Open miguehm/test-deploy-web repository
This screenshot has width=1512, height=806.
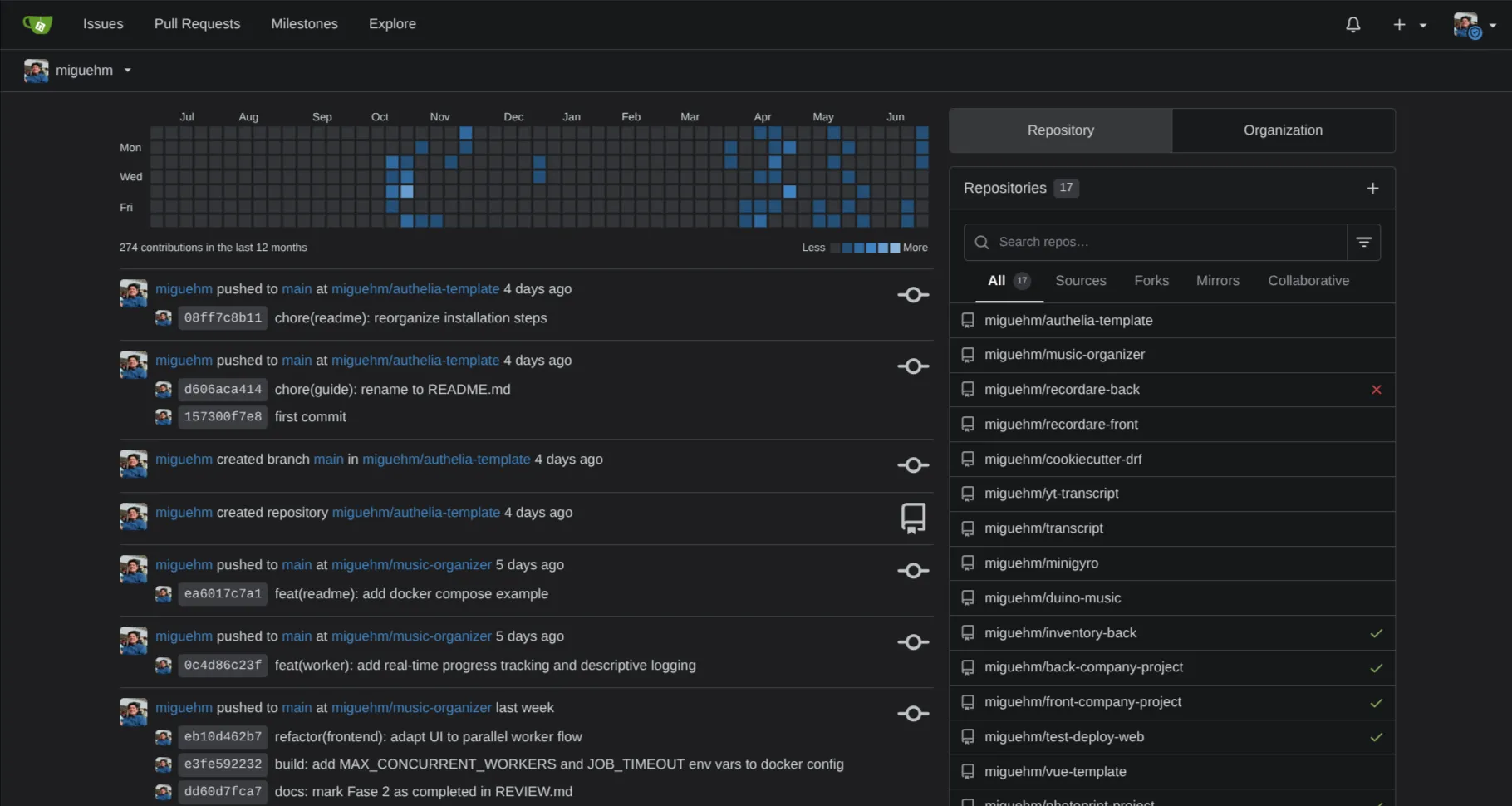click(1064, 737)
